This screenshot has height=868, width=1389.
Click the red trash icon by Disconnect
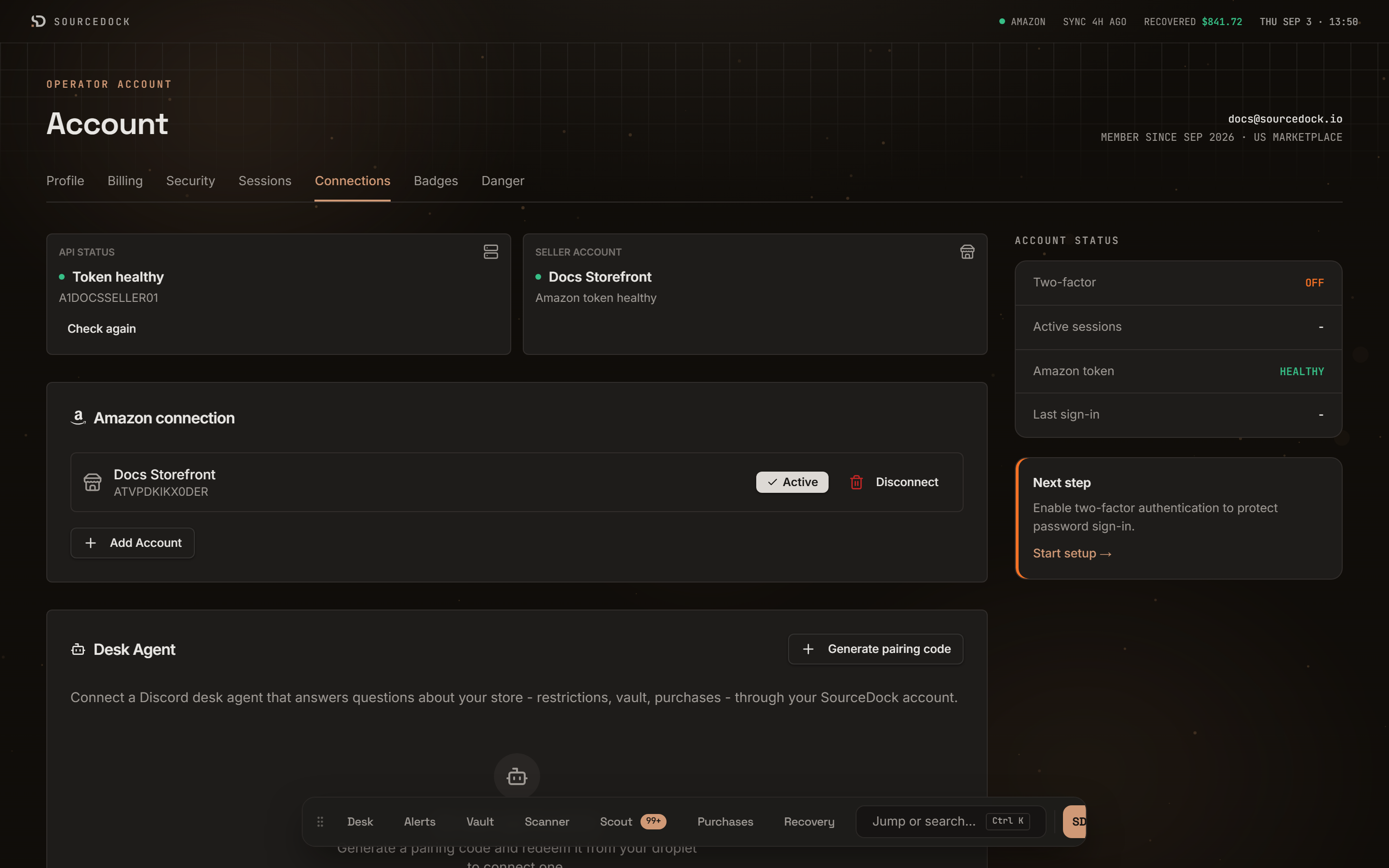(857, 482)
